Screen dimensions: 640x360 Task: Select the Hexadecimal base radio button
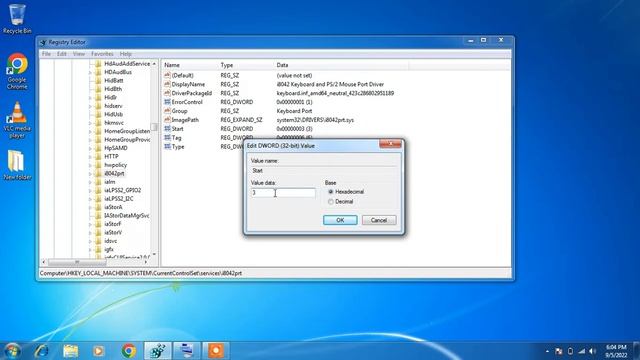click(331, 192)
